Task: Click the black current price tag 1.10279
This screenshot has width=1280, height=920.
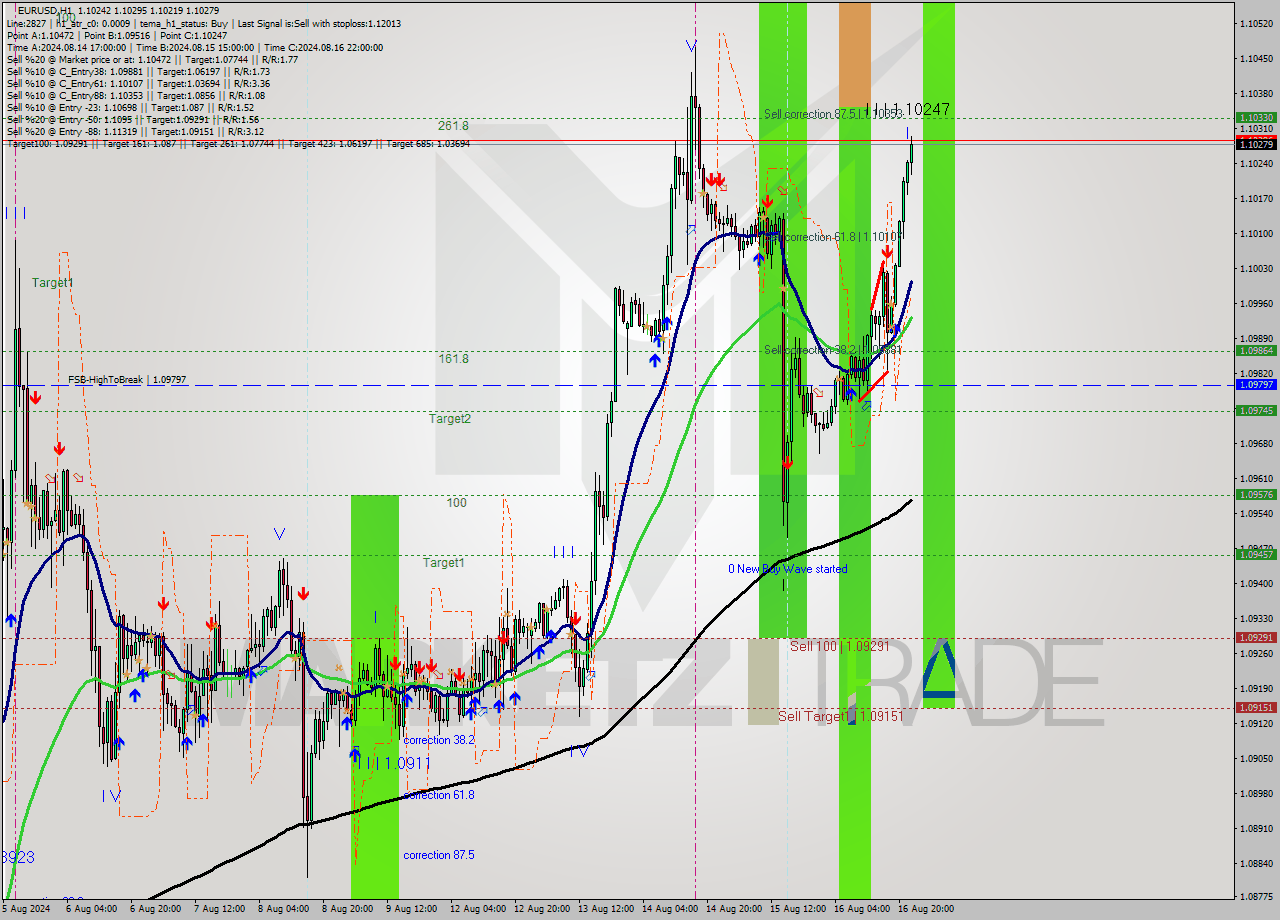Action: [x=1256, y=145]
